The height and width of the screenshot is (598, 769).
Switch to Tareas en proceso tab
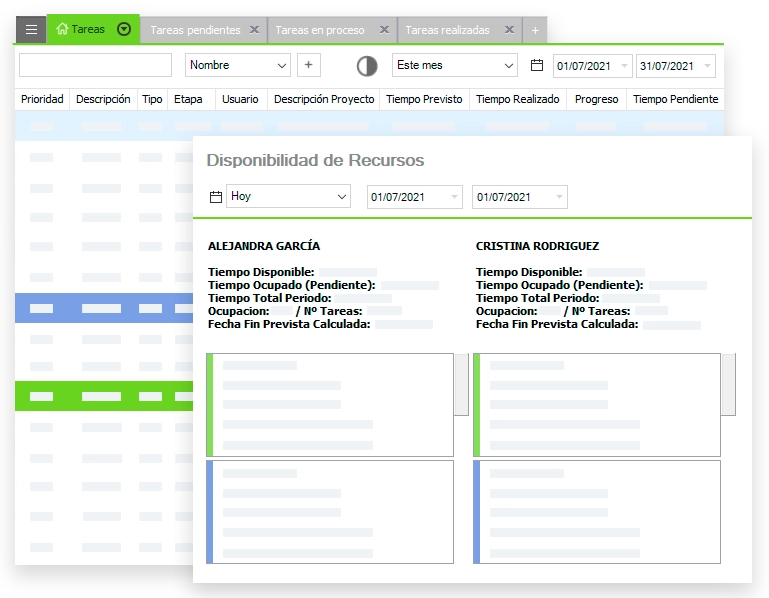(319, 31)
